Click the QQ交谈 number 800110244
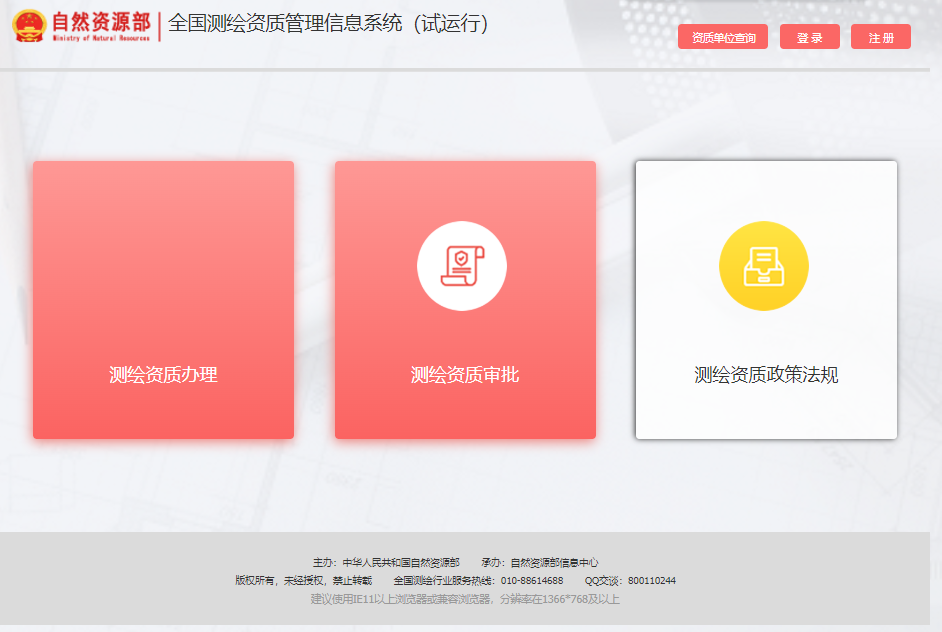942x632 pixels. (652, 581)
